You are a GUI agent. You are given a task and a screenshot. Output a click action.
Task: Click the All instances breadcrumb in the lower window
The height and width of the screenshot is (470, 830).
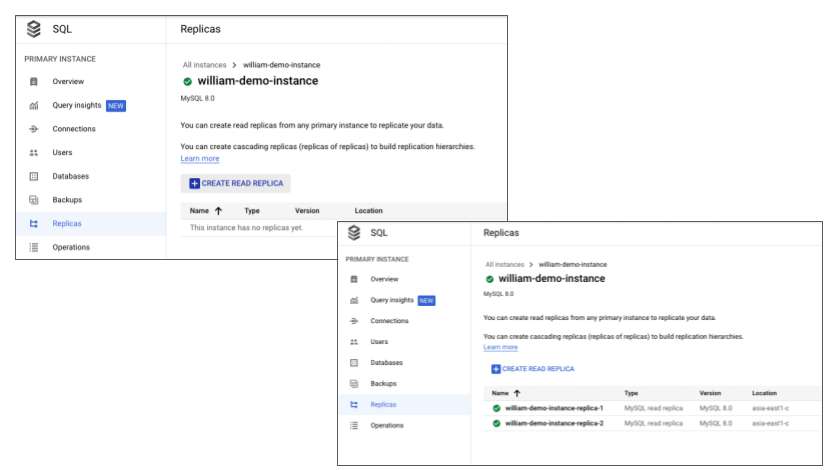pos(504,265)
